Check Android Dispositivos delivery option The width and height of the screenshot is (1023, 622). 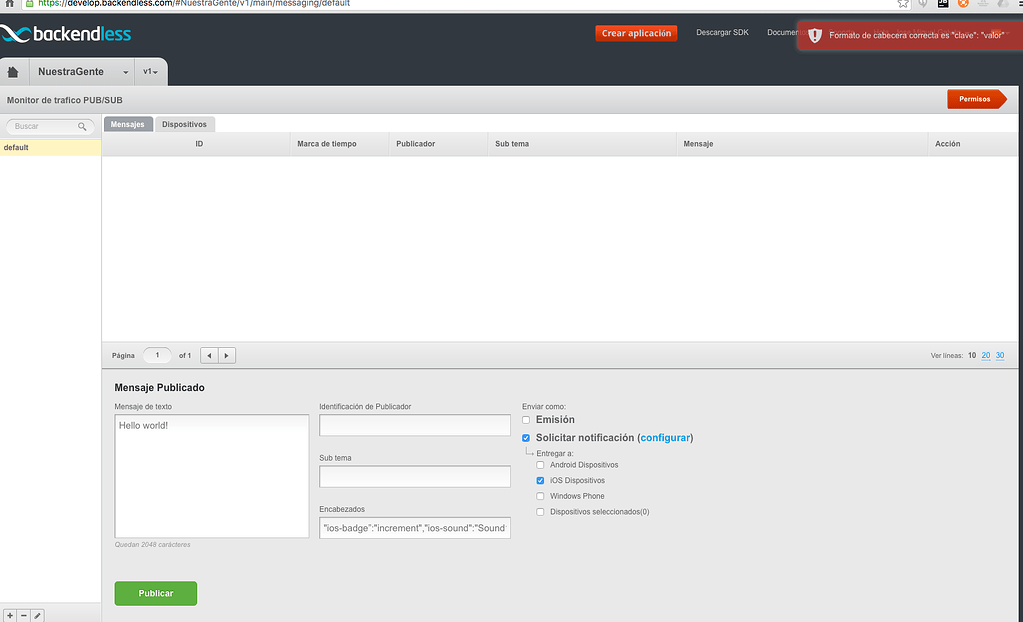[540, 465]
